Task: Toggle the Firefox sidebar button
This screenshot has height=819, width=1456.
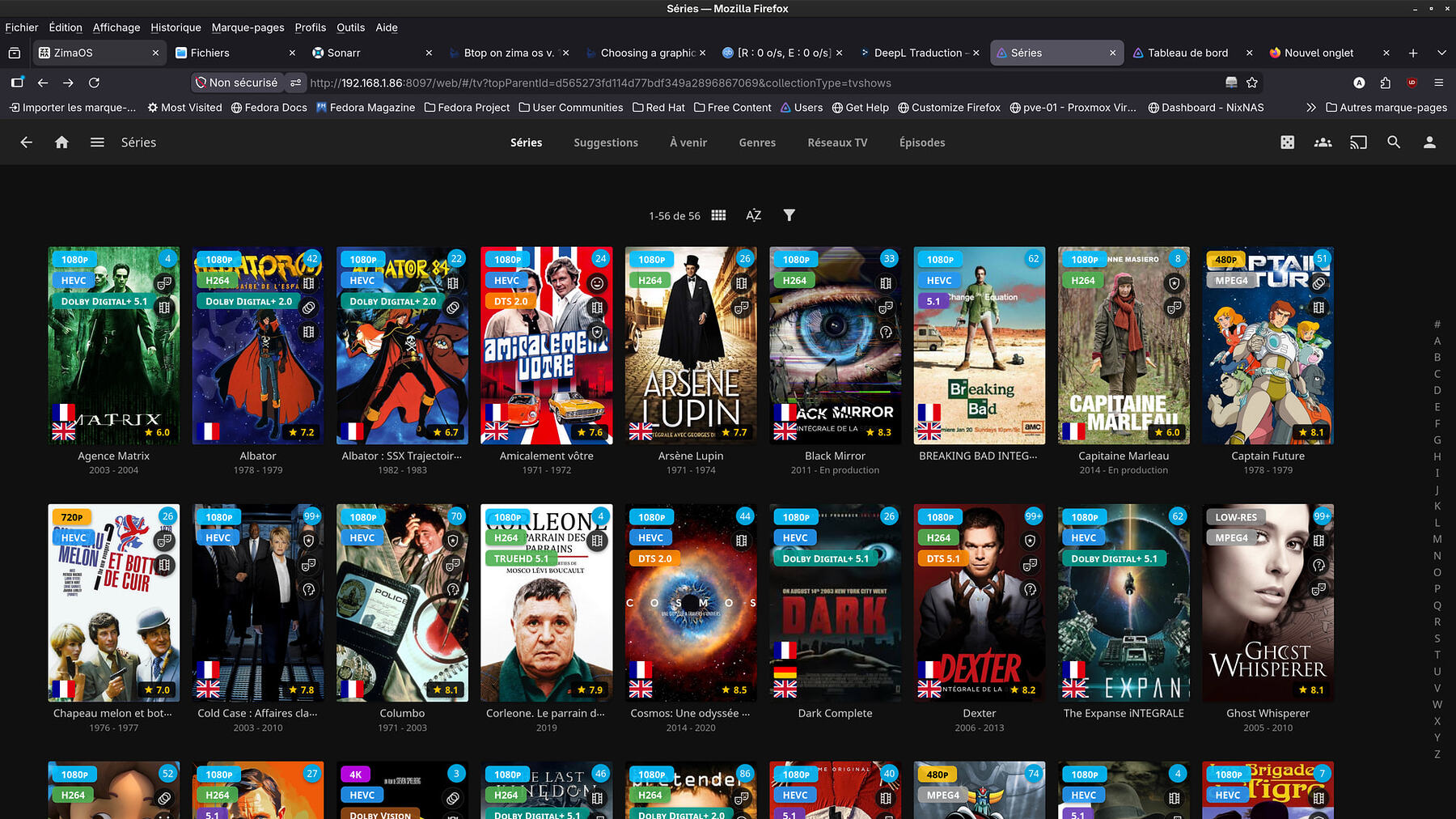Action: pyautogui.click(x=17, y=83)
